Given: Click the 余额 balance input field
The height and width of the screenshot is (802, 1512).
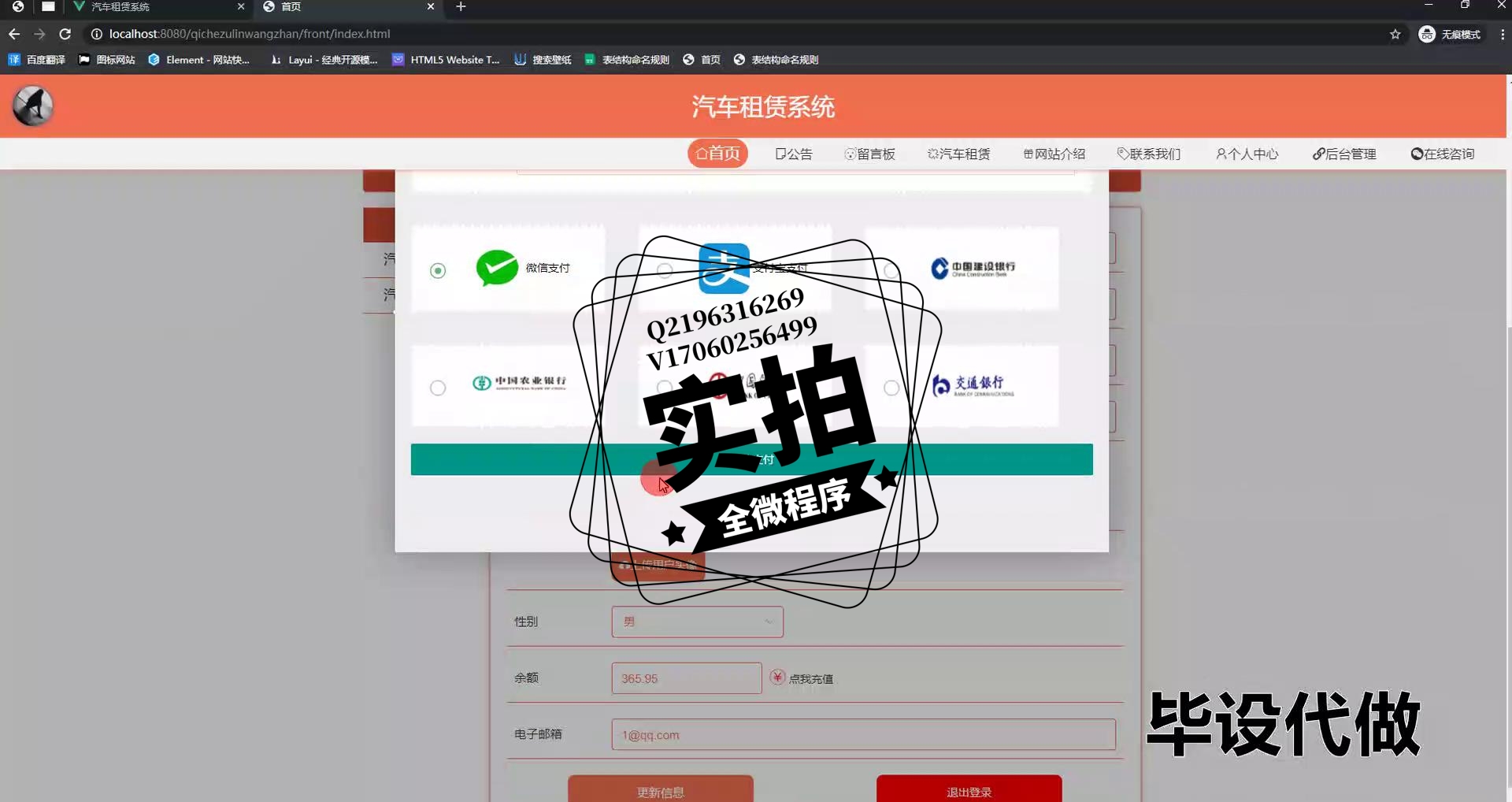Looking at the screenshot, I should tap(686, 678).
